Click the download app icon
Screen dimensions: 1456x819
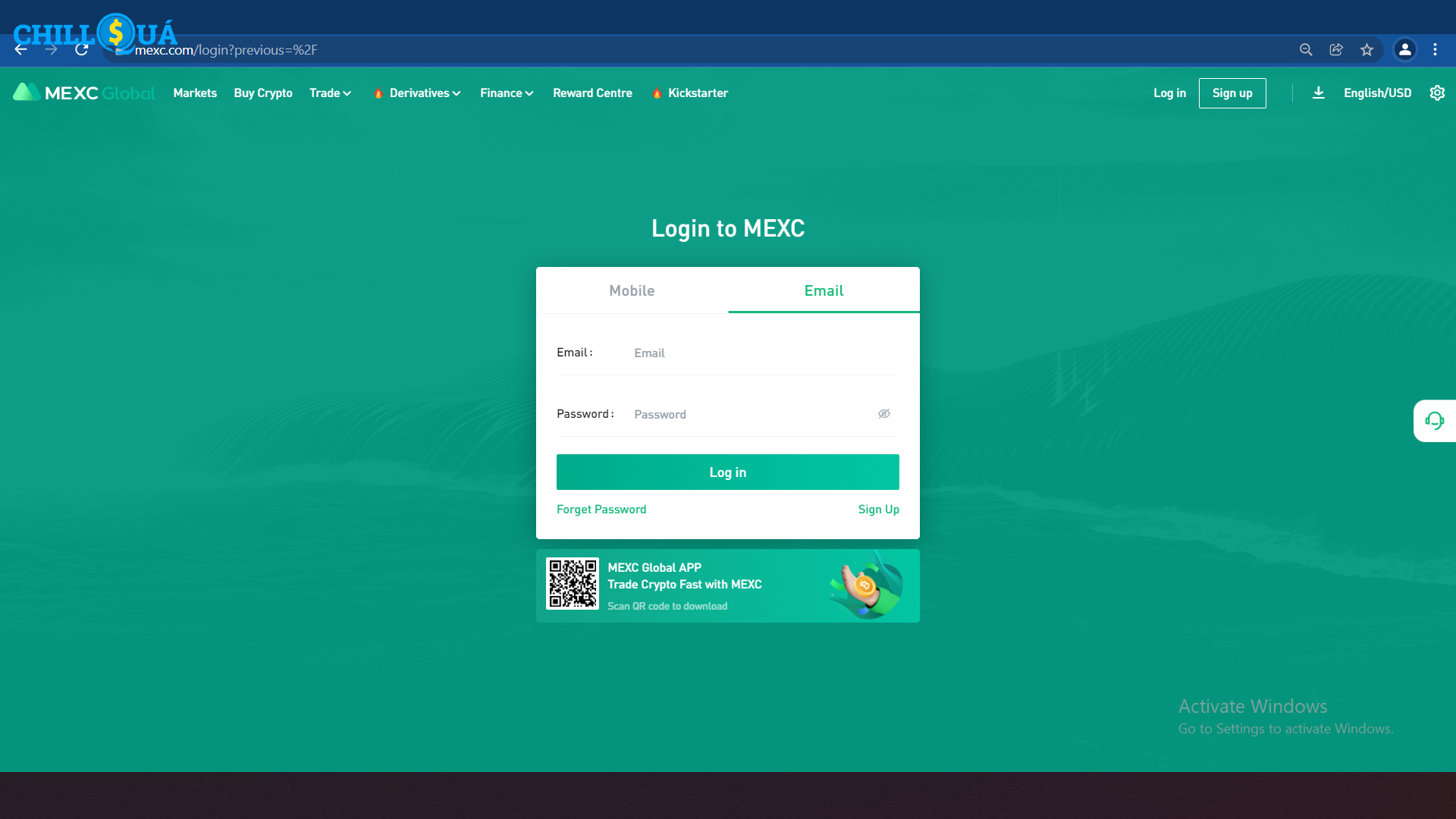pos(1319,93)
